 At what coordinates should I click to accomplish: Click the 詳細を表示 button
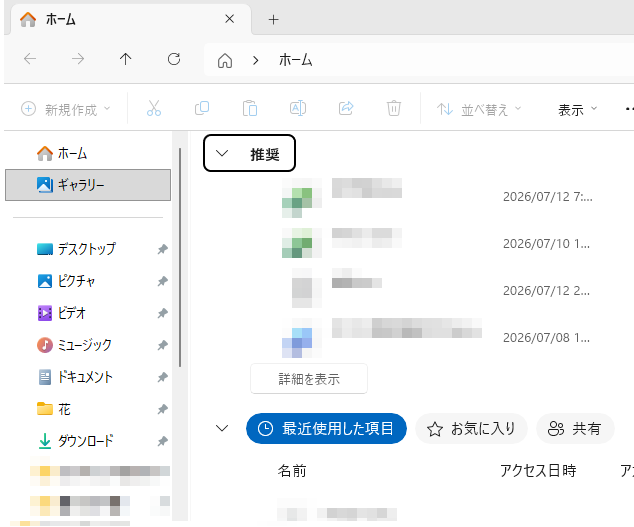point(309,379)
